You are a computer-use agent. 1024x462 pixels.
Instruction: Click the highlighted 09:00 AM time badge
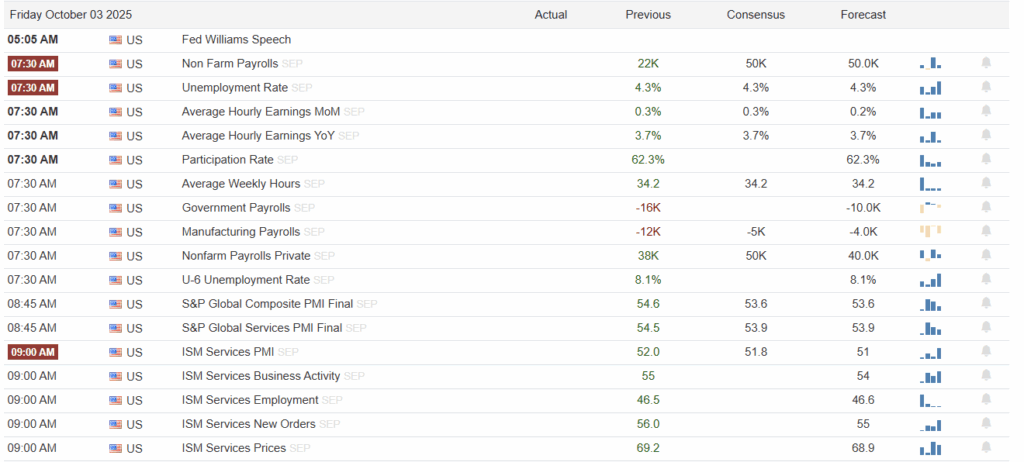click(32, 351)
